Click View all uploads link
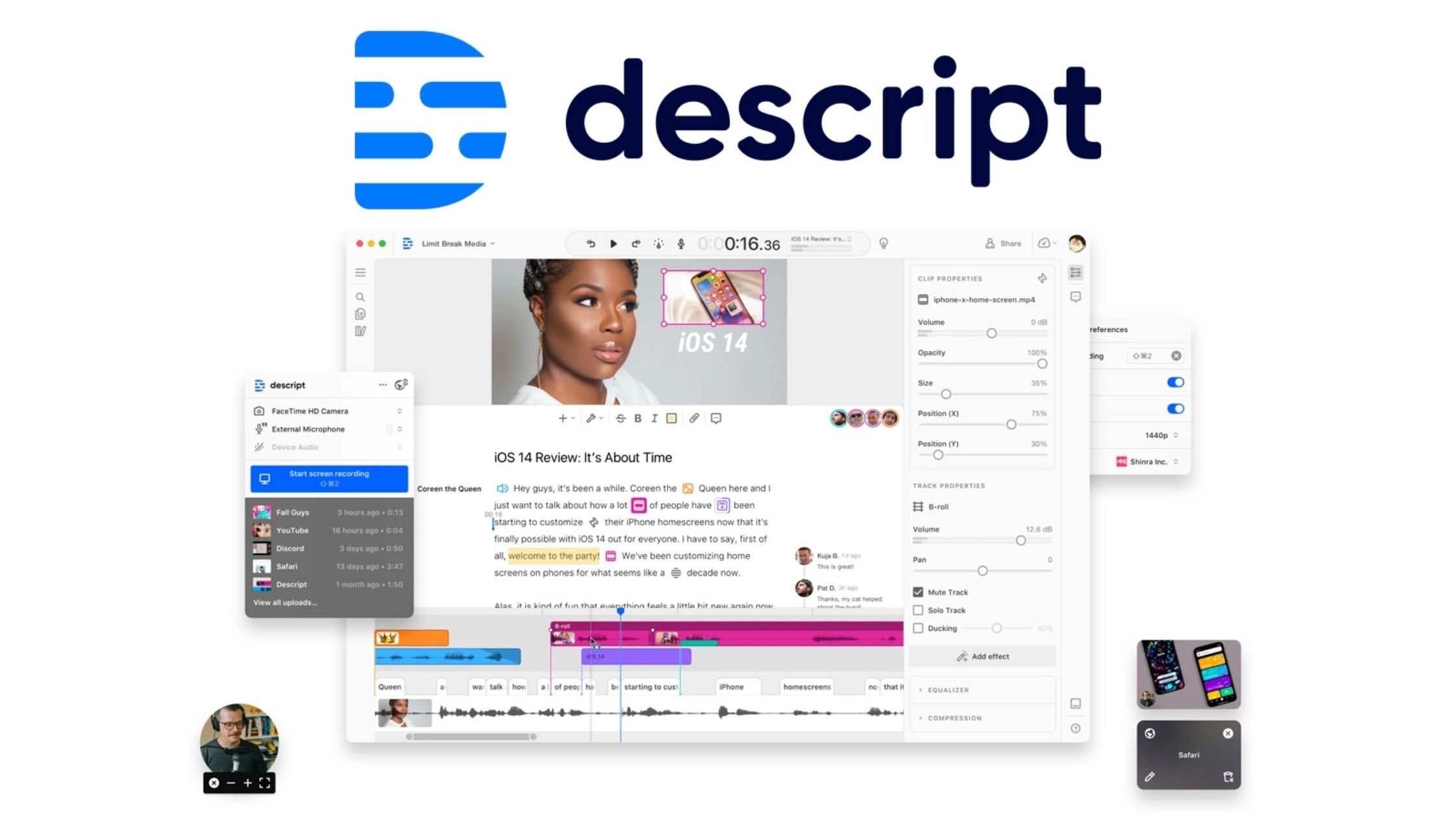 [x=283, y=602]
